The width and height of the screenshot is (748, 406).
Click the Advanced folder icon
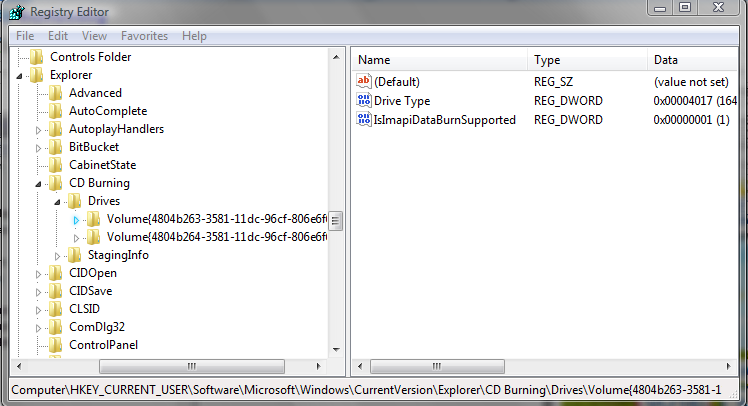55,93
